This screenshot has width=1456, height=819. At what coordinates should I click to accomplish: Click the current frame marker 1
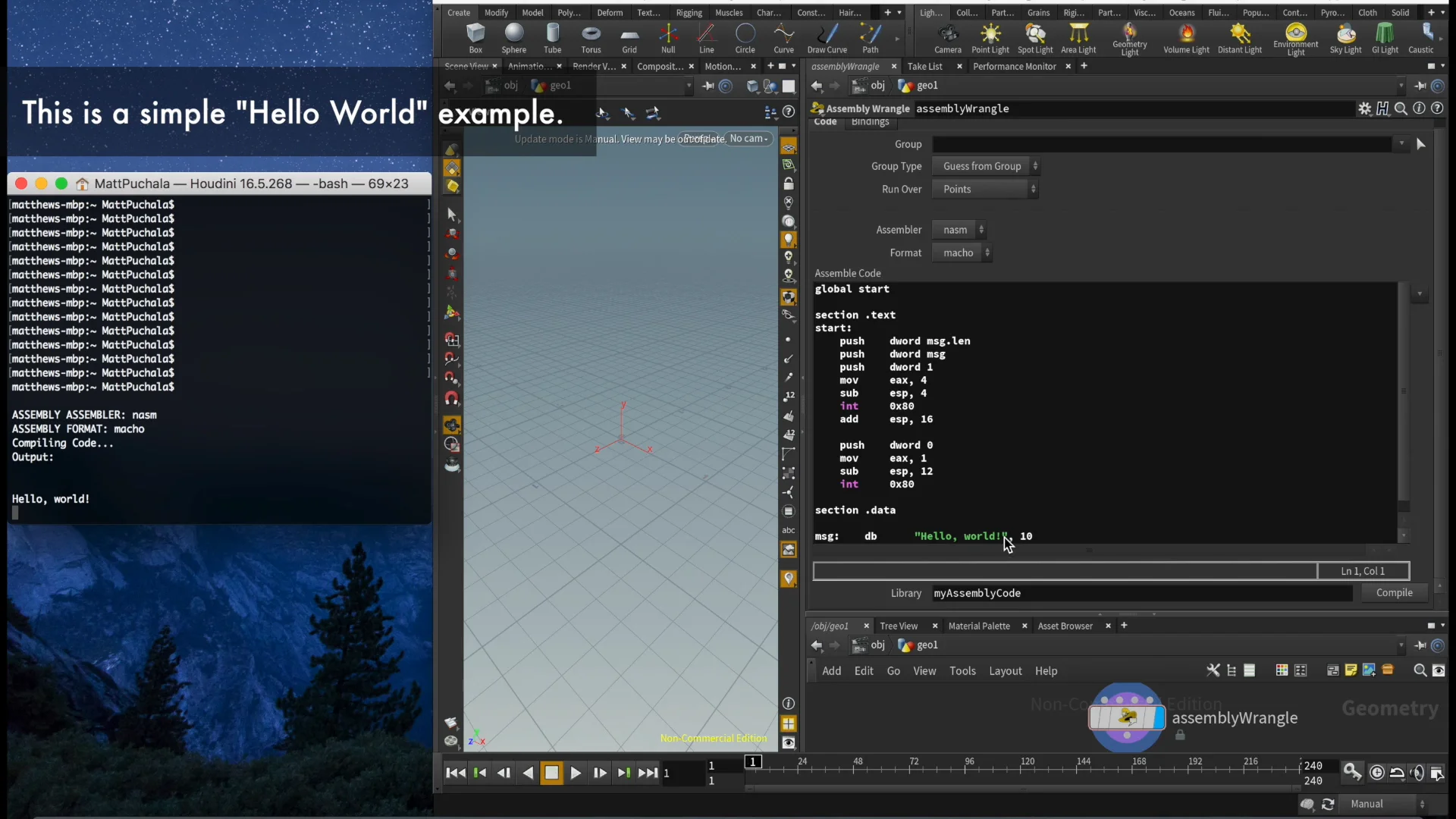(753, 761)
